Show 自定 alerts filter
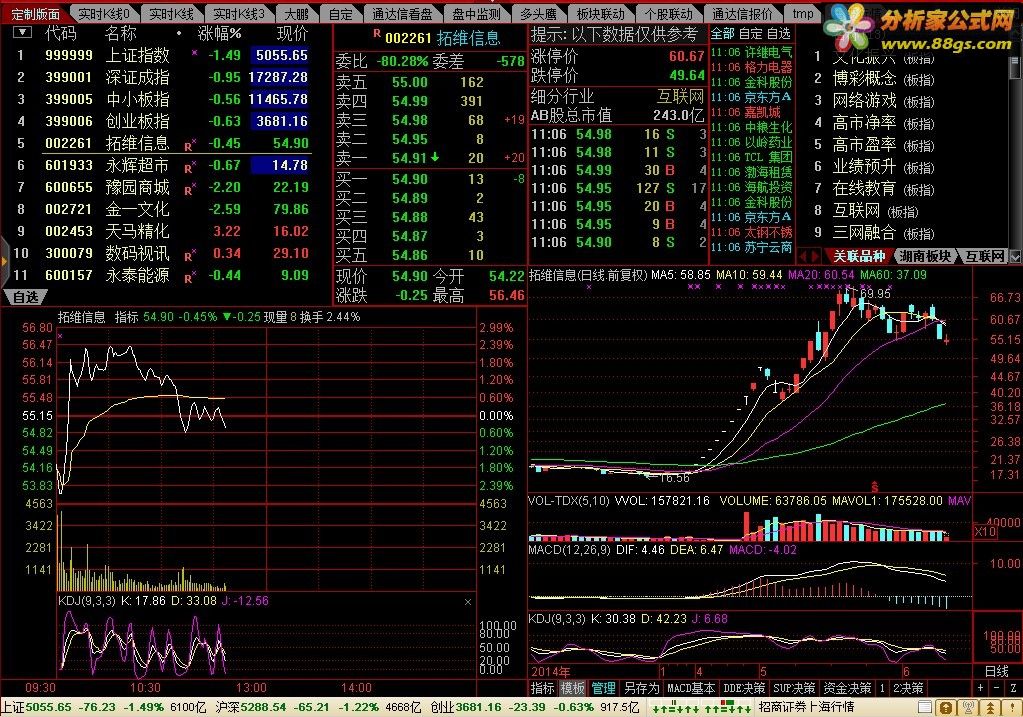This screenshot has width=1023, height=717. [x=751, y=33]
